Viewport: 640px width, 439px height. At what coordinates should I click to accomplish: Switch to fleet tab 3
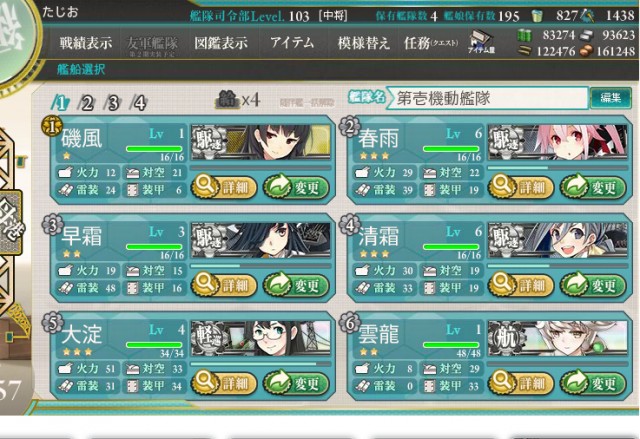point(113,103)
